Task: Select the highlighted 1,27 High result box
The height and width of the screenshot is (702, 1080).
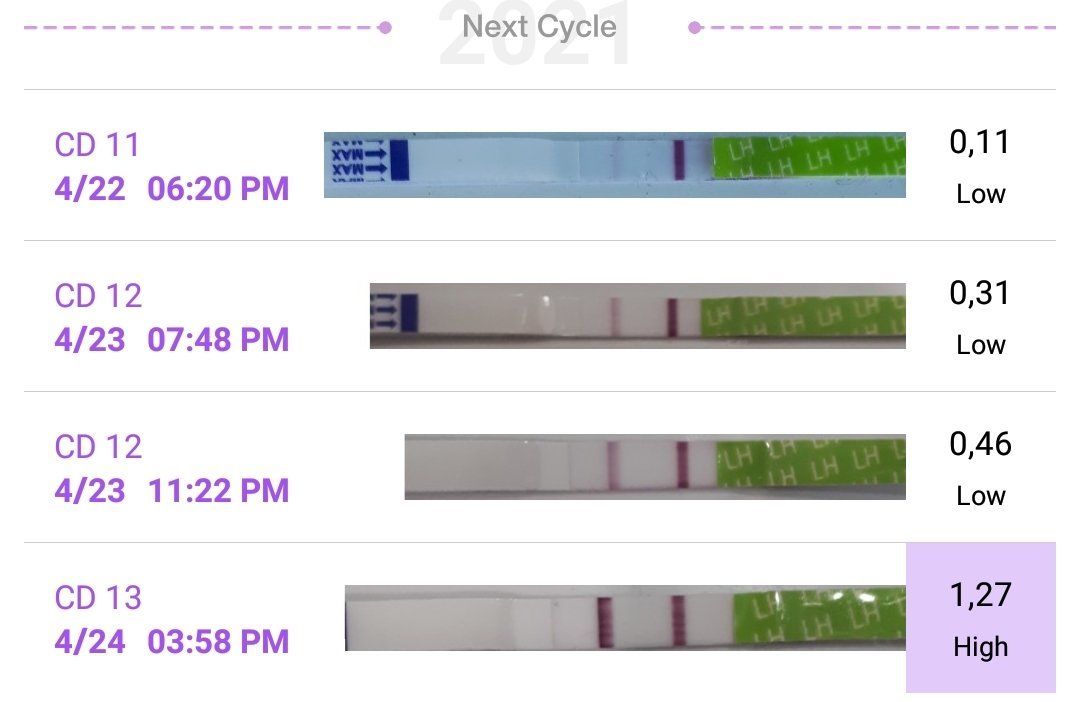Action: click(980, 617)
